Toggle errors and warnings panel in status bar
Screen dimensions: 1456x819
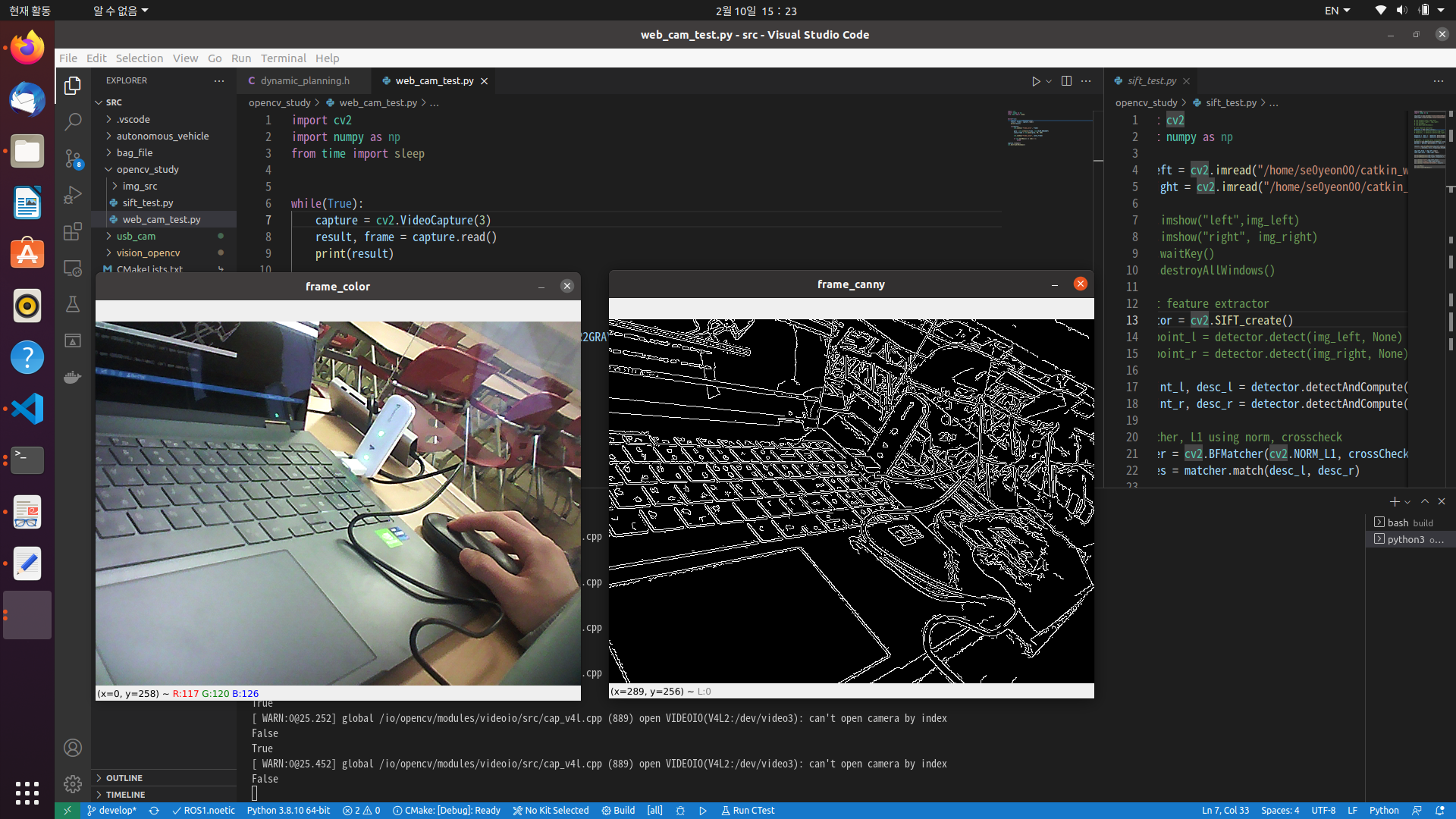(362, 810)
